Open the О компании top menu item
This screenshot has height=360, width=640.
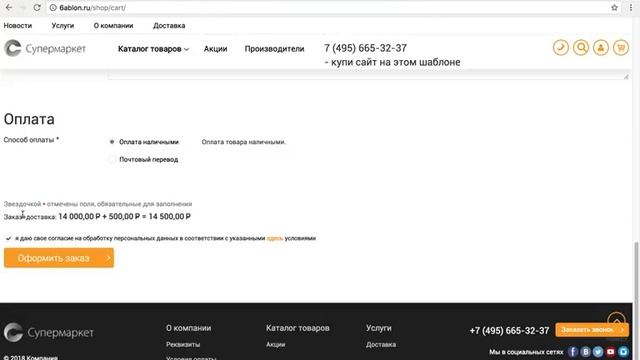113,25
